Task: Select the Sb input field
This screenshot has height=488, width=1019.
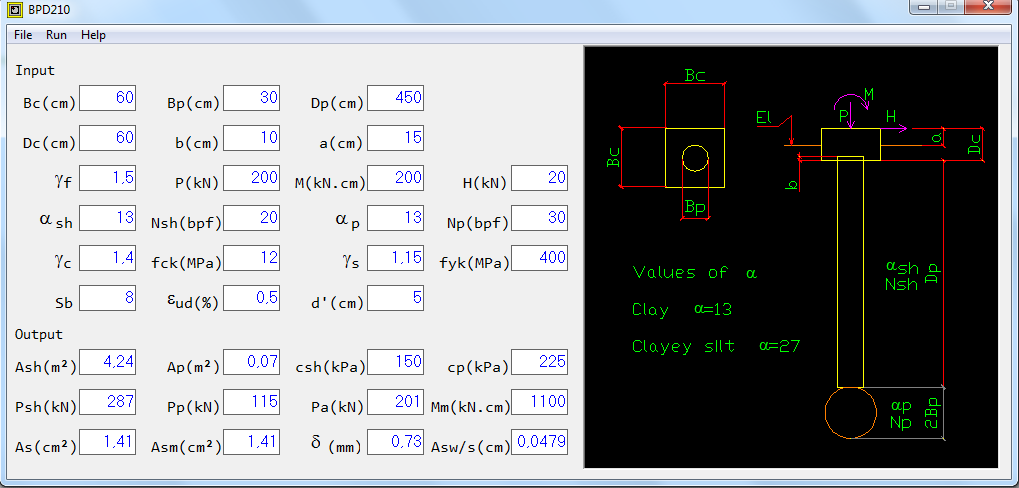Action: (x=107, y=298)
